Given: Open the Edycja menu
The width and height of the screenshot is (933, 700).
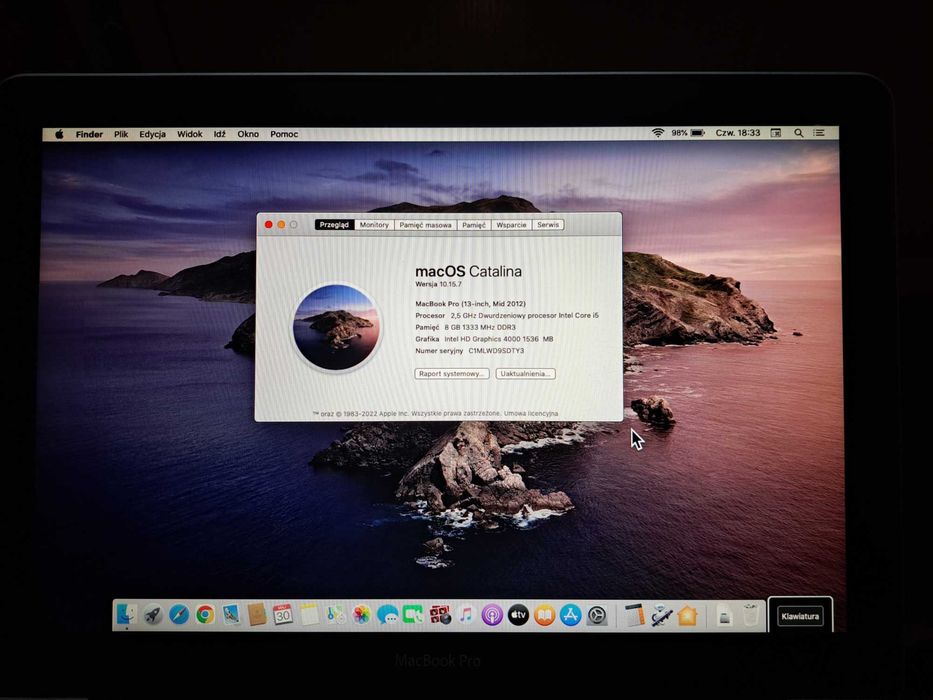Looking at the screenshot, I should 152,135.
